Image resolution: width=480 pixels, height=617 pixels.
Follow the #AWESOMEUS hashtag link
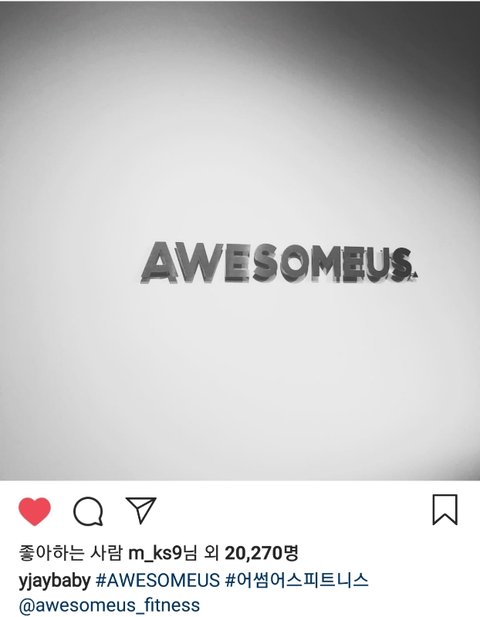(x=157, y=580)
